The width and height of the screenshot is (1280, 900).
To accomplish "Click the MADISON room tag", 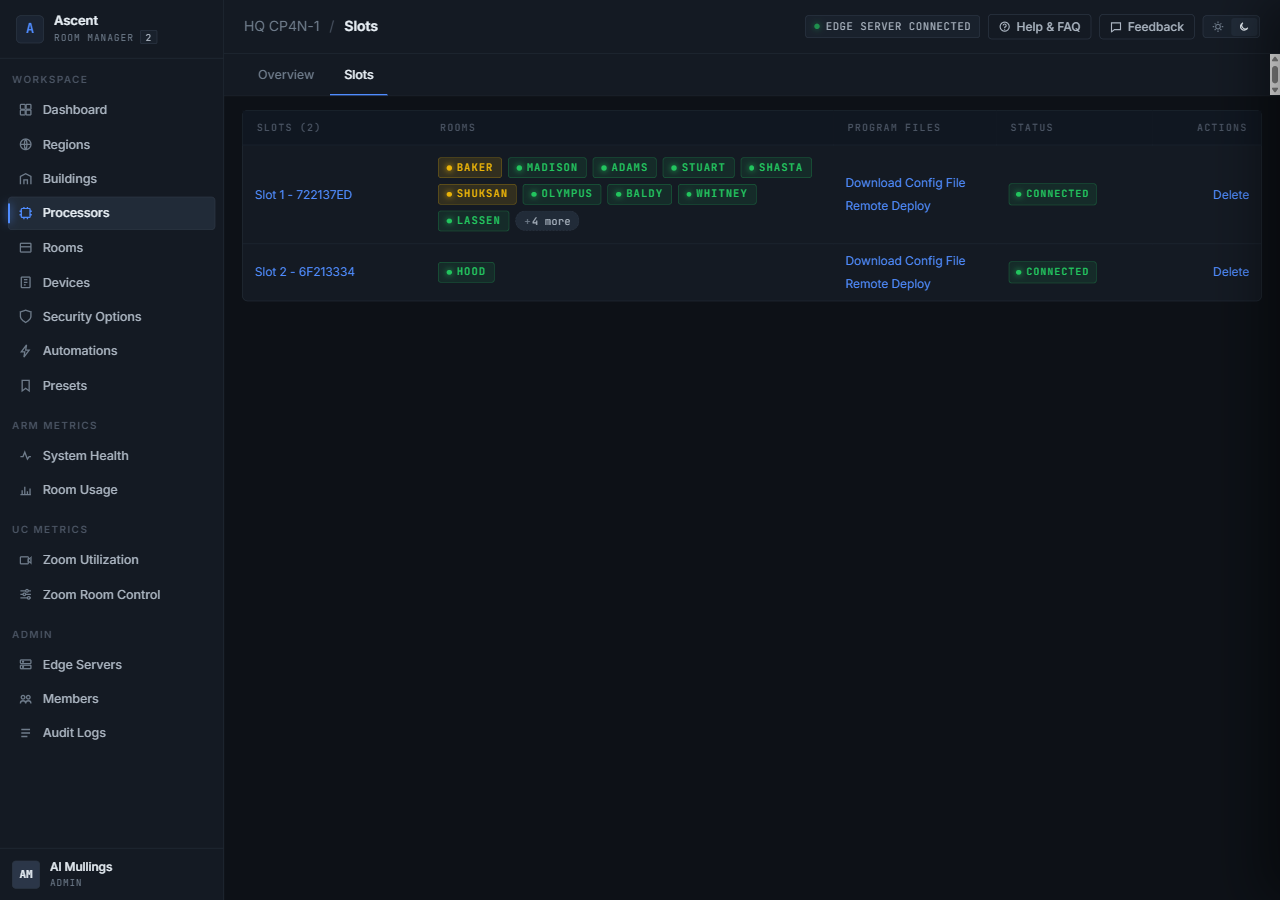I will pos(547,168).
